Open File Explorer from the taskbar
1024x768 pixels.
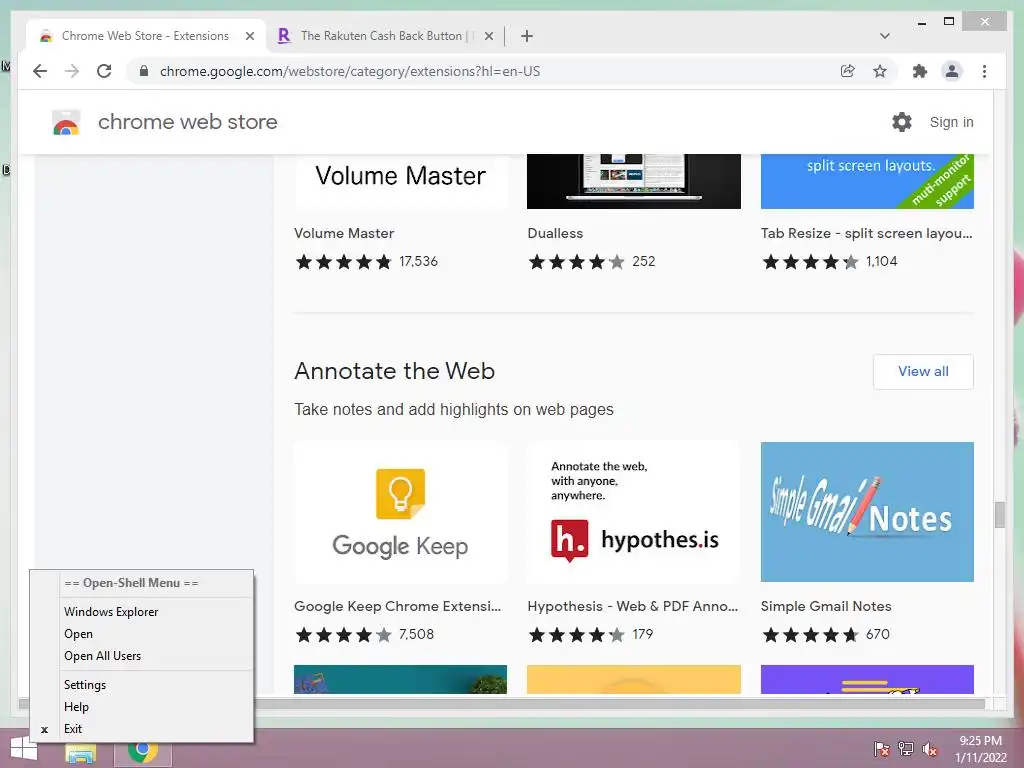click(x=81, y=752)
